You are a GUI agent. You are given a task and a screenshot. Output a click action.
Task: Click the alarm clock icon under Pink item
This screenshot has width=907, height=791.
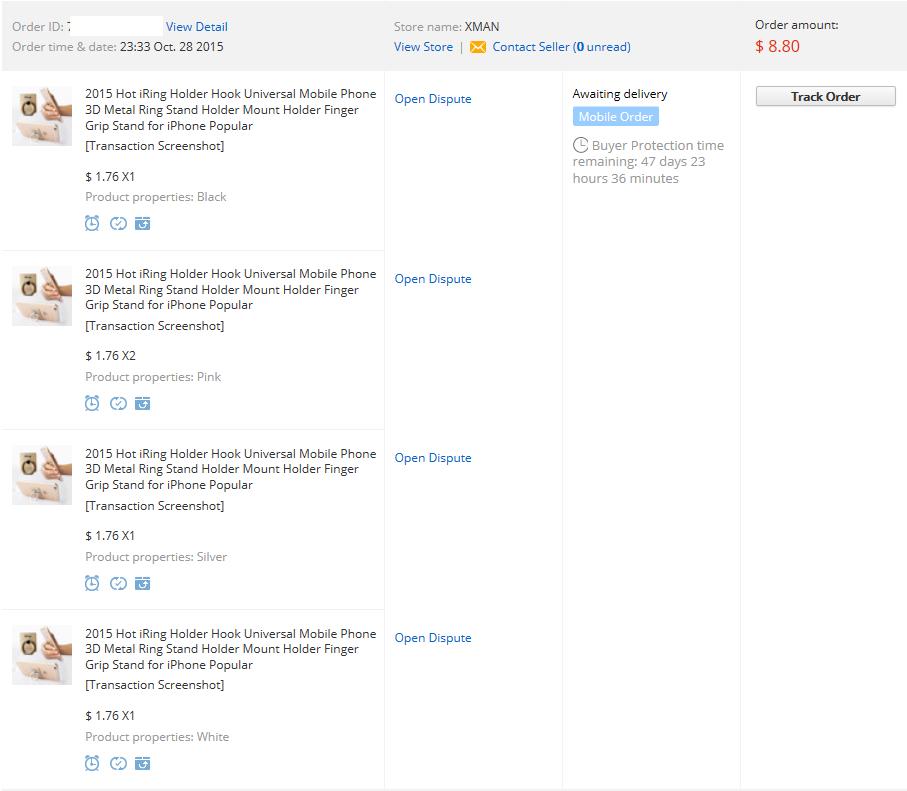click(x=92, y=403)
